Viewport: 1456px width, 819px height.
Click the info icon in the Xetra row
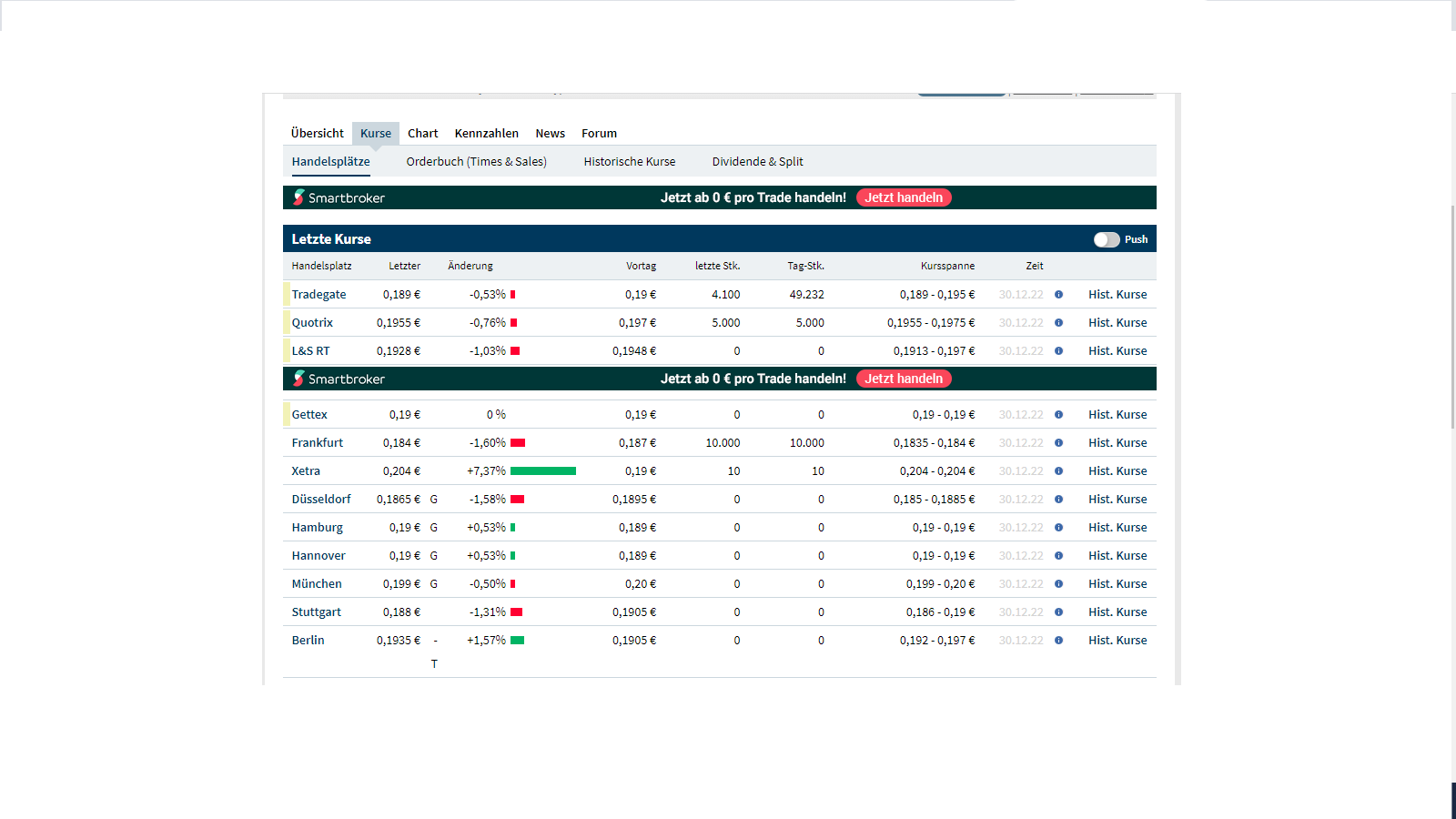tap(1058, 471)
